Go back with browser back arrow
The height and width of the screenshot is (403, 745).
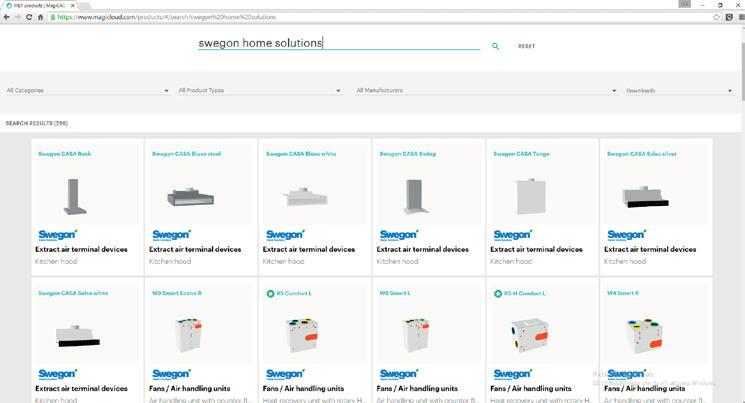[6, 17]
